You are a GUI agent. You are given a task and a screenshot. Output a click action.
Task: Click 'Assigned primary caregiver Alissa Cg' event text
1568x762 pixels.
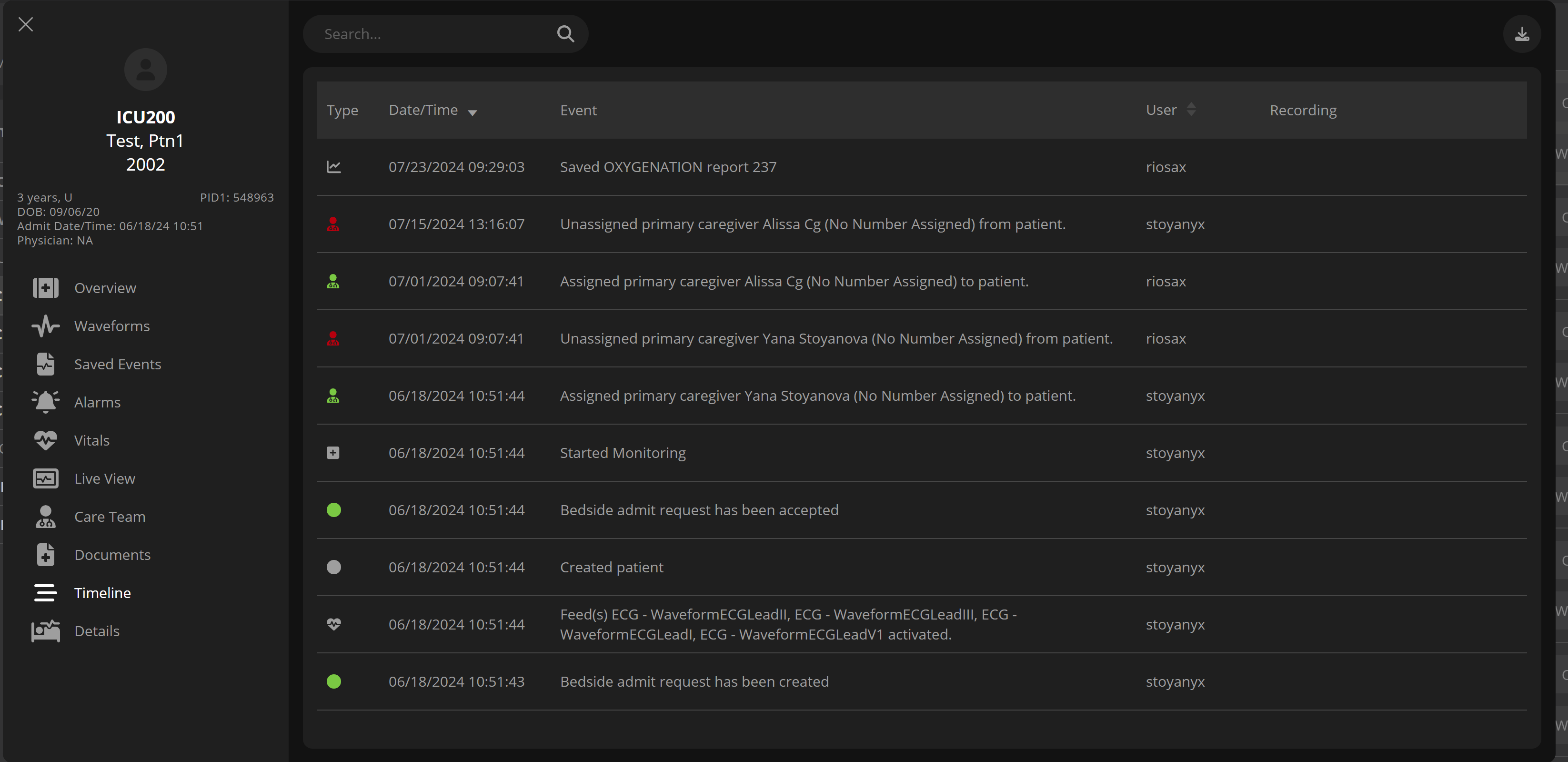[x=794, y=282]
